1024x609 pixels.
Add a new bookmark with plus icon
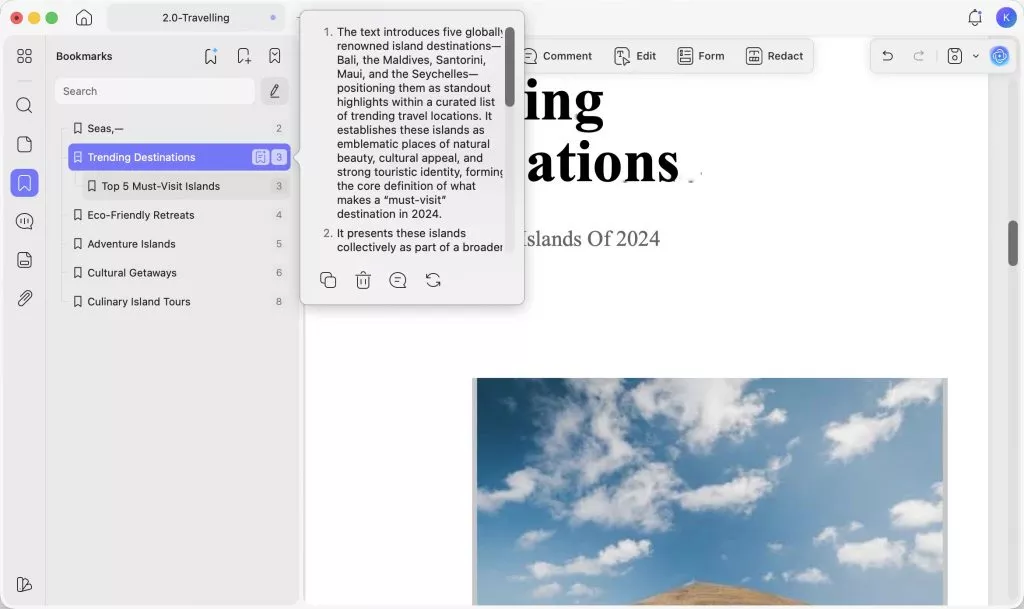click(244, 56)
